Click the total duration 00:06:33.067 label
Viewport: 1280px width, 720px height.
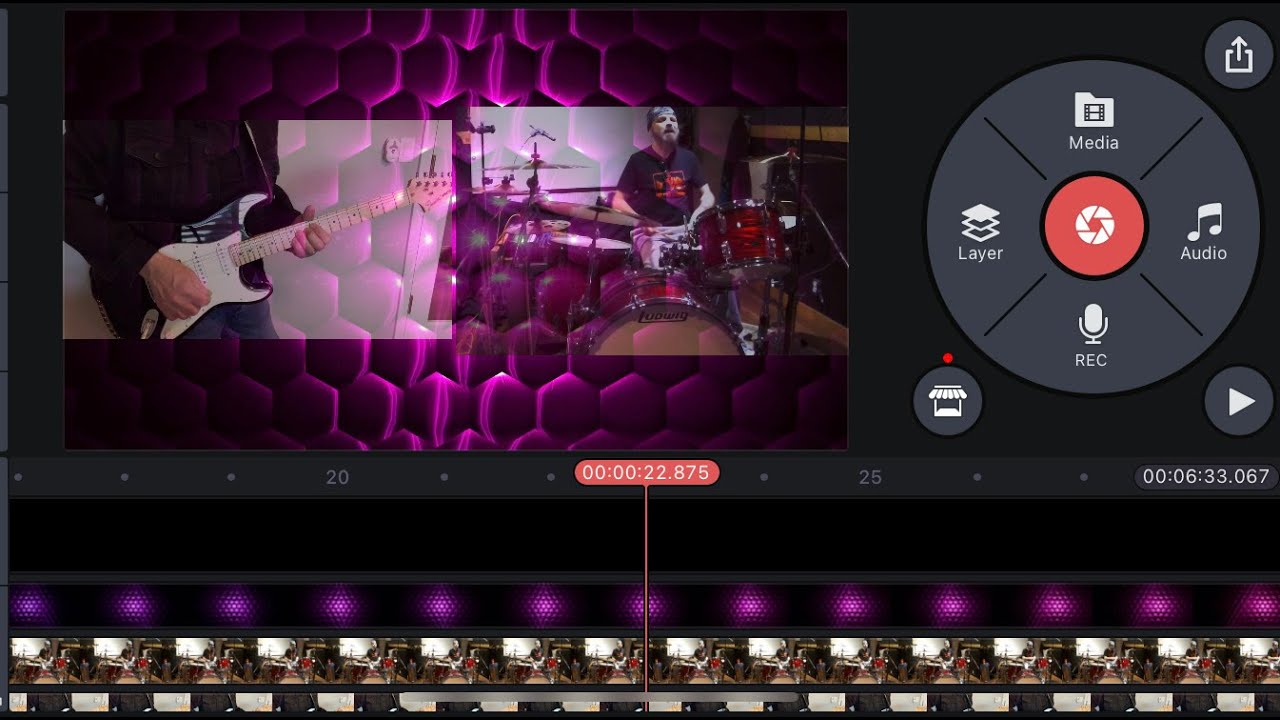coord(1205,477)
